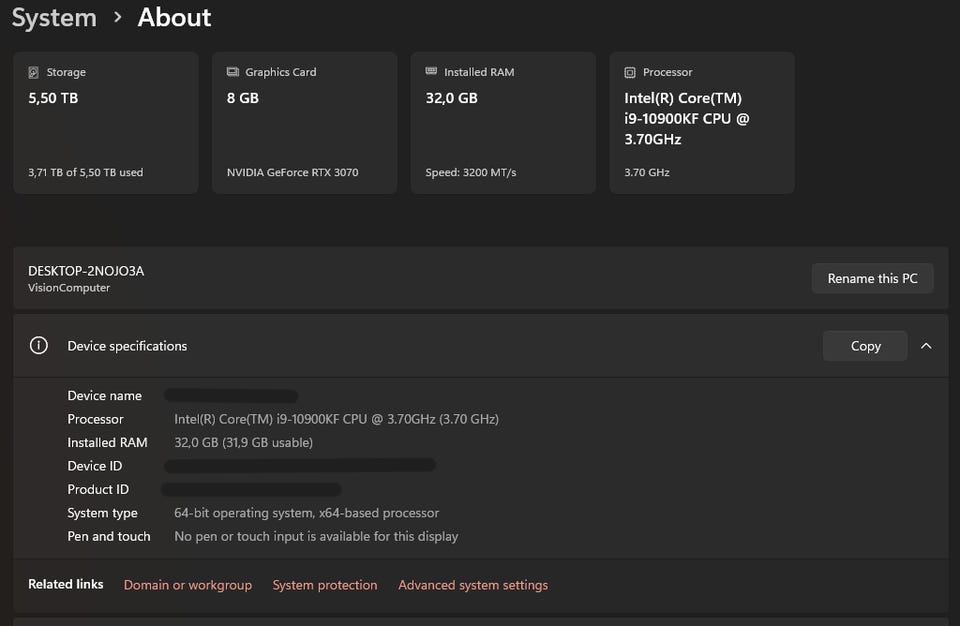Viewport: 960px width, 626px height.
Task: Click the Installed RAM memory icon
Action: coord(431,71)
